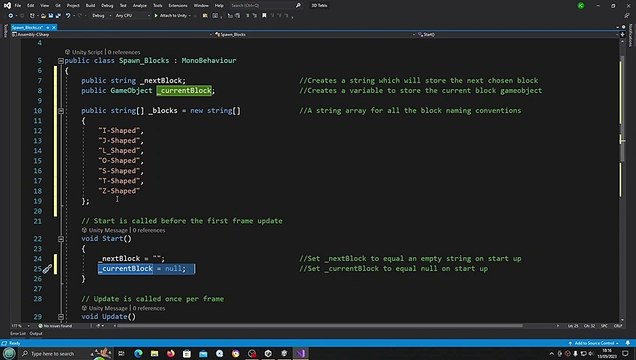Click the bookmark toolbar icon
The image size is (636, 360).
click(264, 15)
